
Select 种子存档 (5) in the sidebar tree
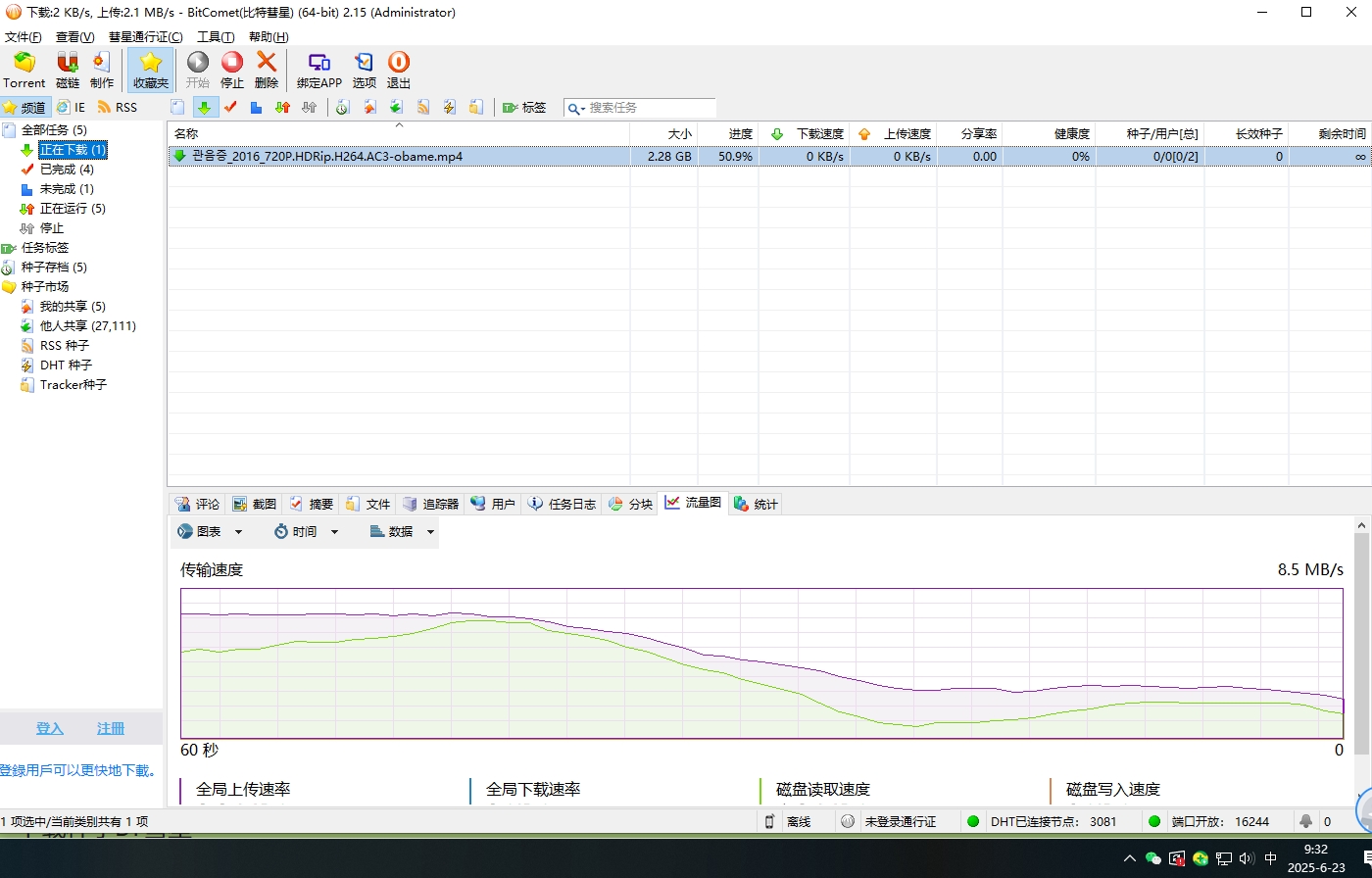click(x=54, y=267)
